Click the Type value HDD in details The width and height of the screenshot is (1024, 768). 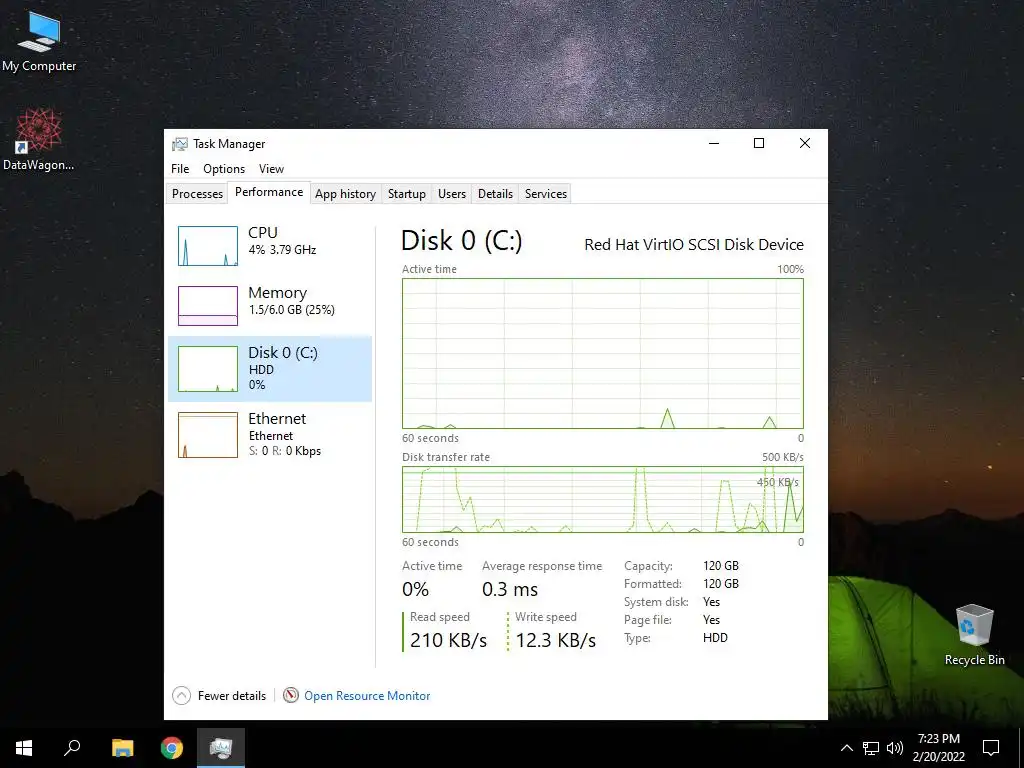coord(715,637)
